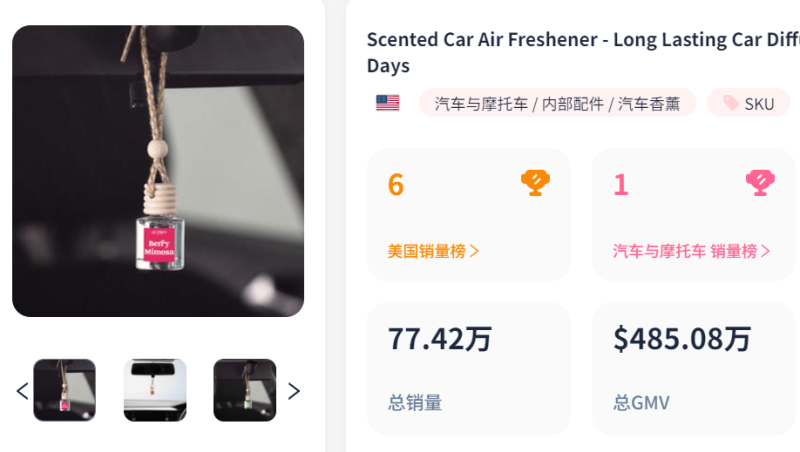Click the pink rank number 1
The width and height of the screenshot is (800, 452).
(621, 185)
